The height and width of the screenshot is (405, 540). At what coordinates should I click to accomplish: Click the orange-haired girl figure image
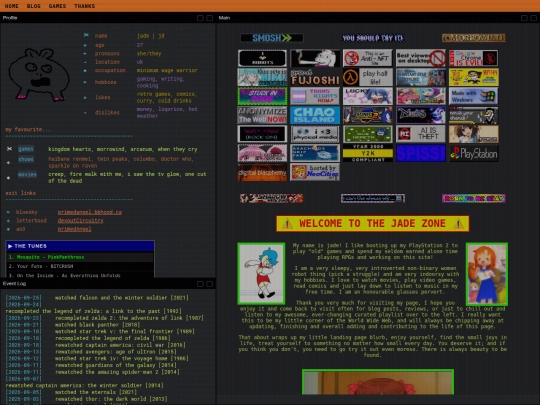click(487, 274)
